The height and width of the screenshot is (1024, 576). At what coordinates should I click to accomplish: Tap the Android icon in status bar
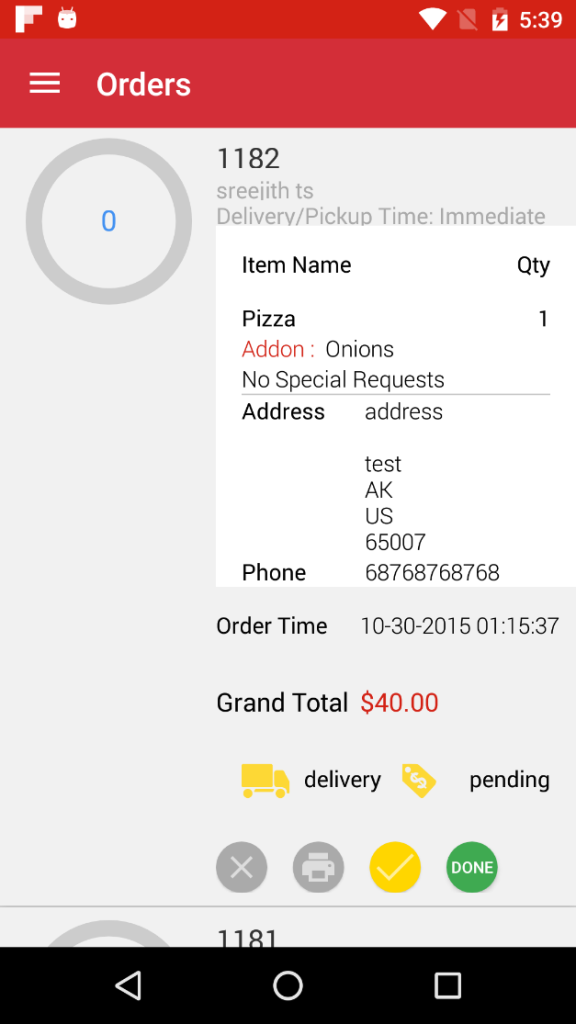pyautogui.click(x=66, y=18)
